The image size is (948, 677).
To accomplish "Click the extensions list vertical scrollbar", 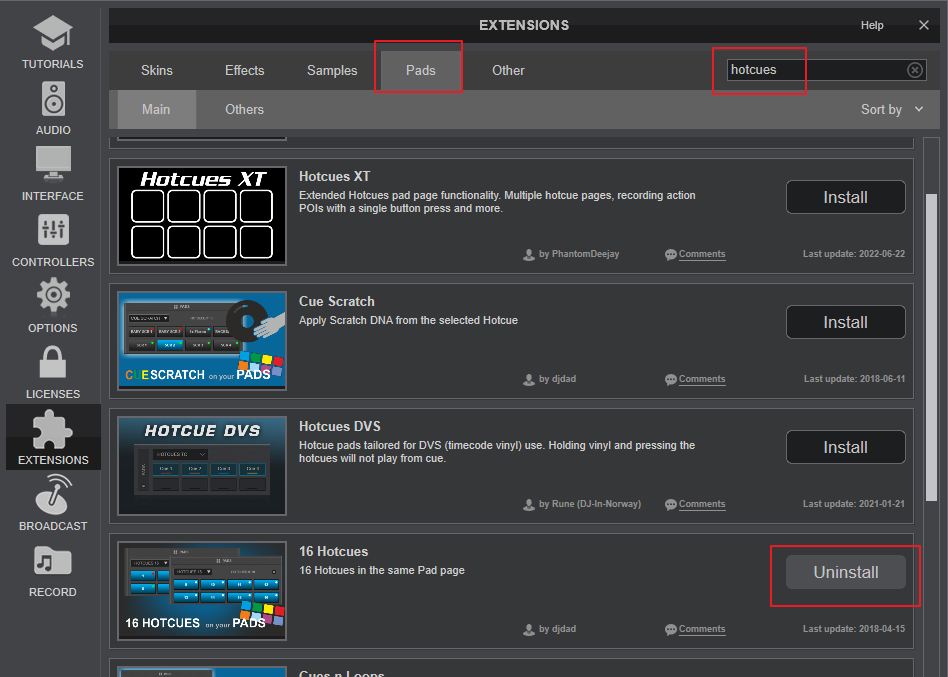I will [x=932, y=348].
